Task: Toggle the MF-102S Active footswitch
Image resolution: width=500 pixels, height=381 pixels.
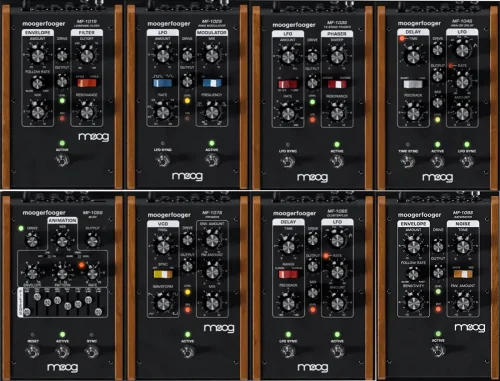Action: pos(212,161)
